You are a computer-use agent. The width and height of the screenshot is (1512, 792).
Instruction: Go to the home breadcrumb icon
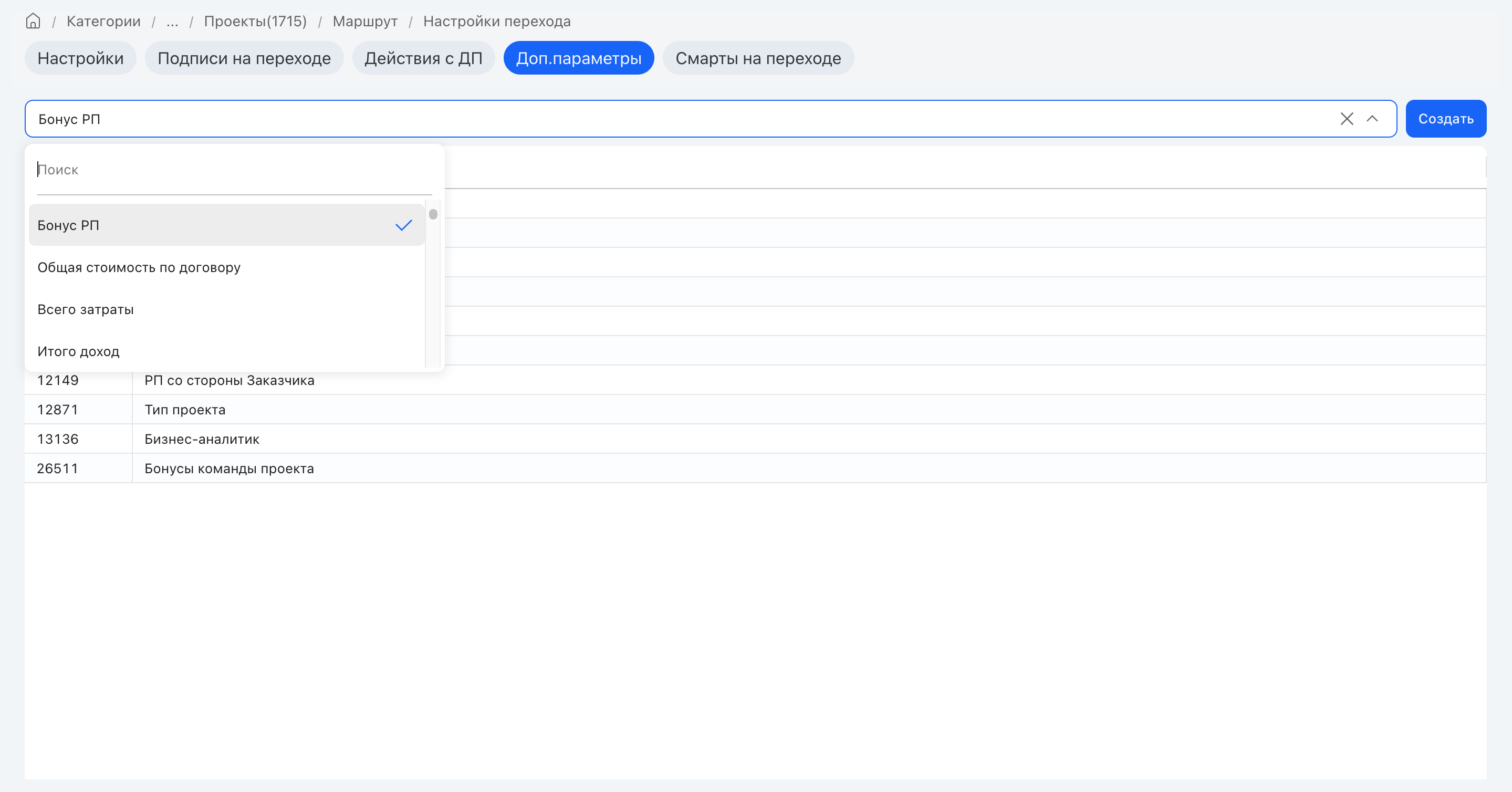33,21
